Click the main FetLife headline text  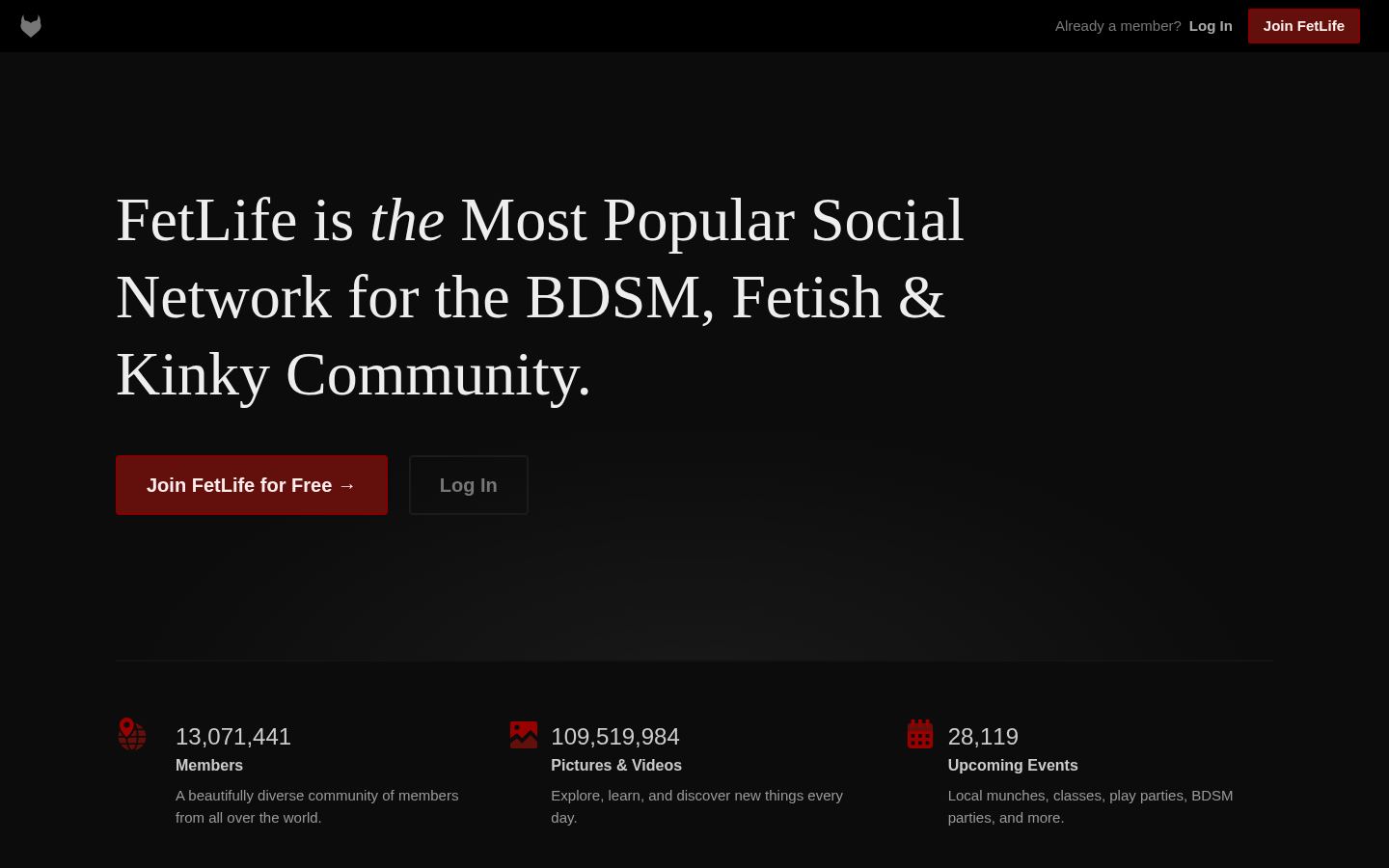pos(540,297)
